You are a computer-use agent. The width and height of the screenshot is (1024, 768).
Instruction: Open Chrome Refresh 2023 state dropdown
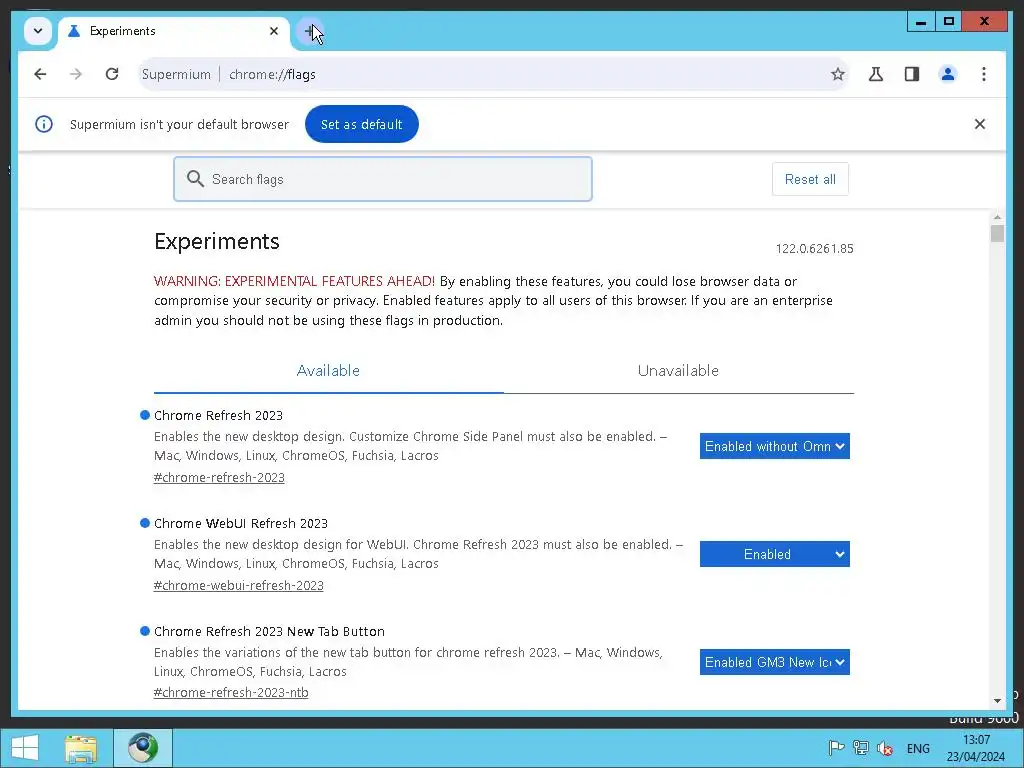click(775, 446)
